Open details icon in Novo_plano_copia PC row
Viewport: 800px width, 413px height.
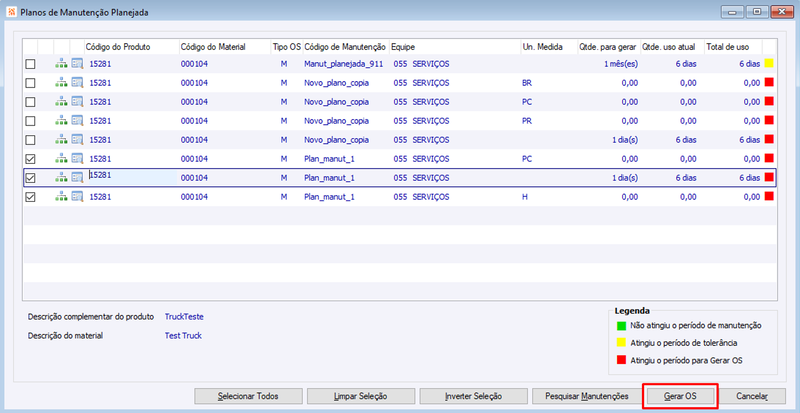coord(77,102)
